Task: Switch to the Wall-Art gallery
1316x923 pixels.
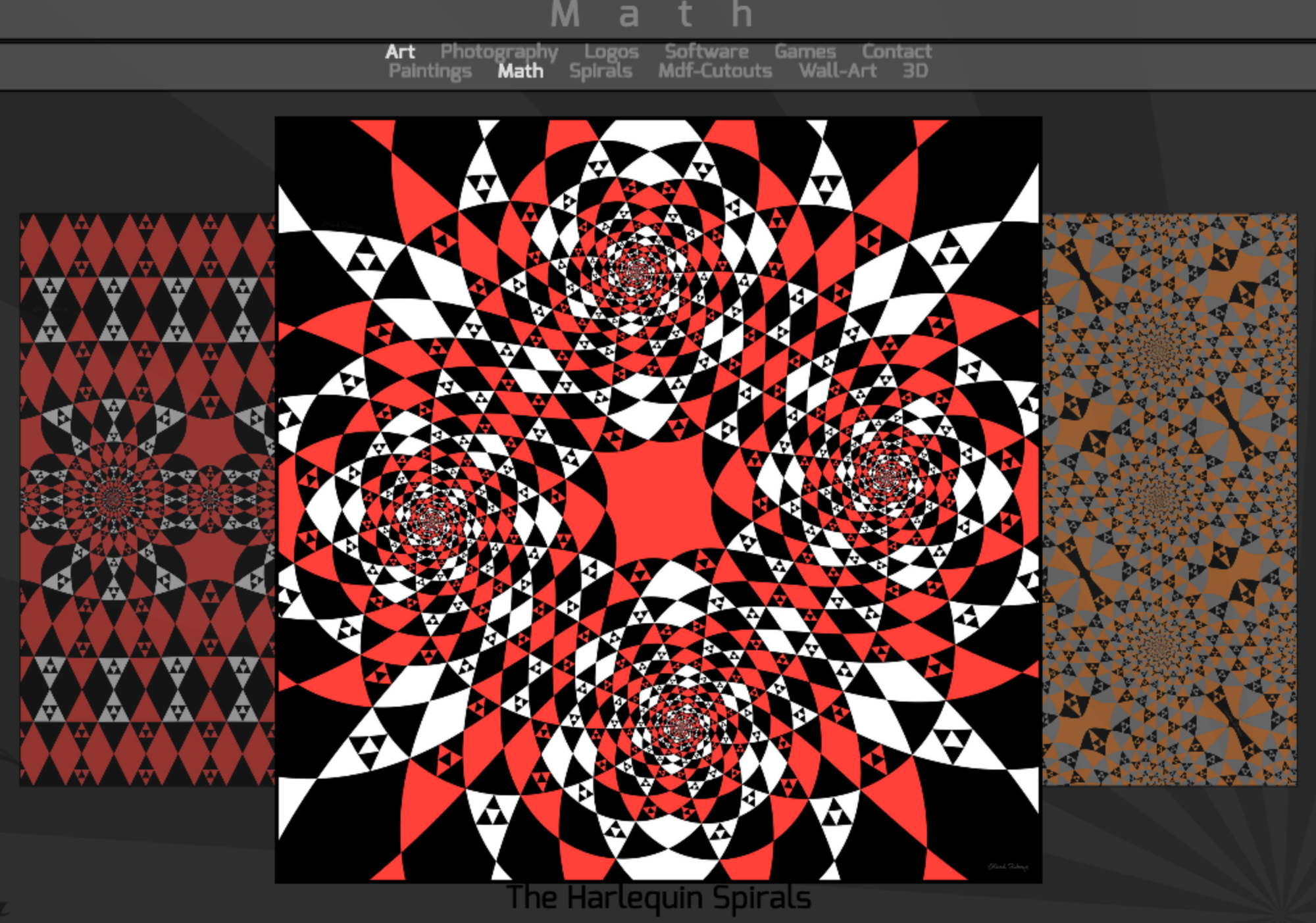Action: [837, 71]
